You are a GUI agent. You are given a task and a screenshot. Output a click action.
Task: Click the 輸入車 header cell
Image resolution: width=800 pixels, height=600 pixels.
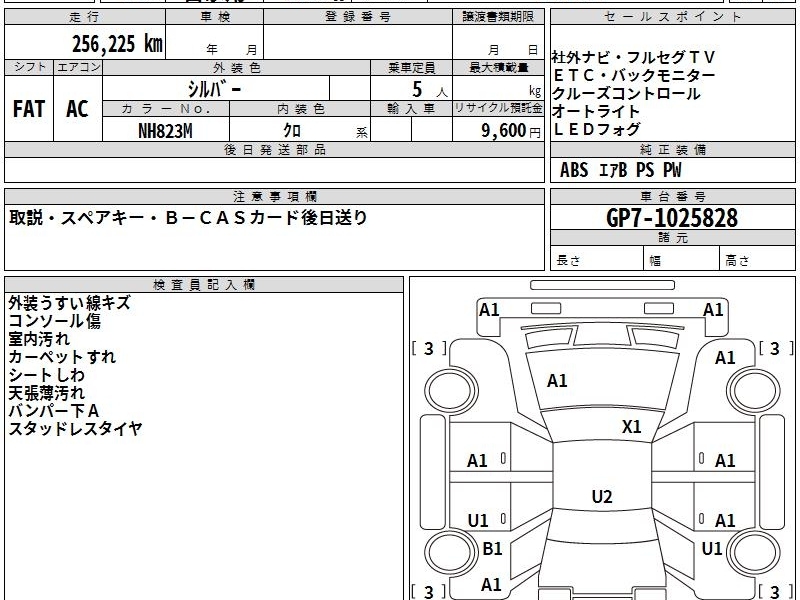pos(411,109)
